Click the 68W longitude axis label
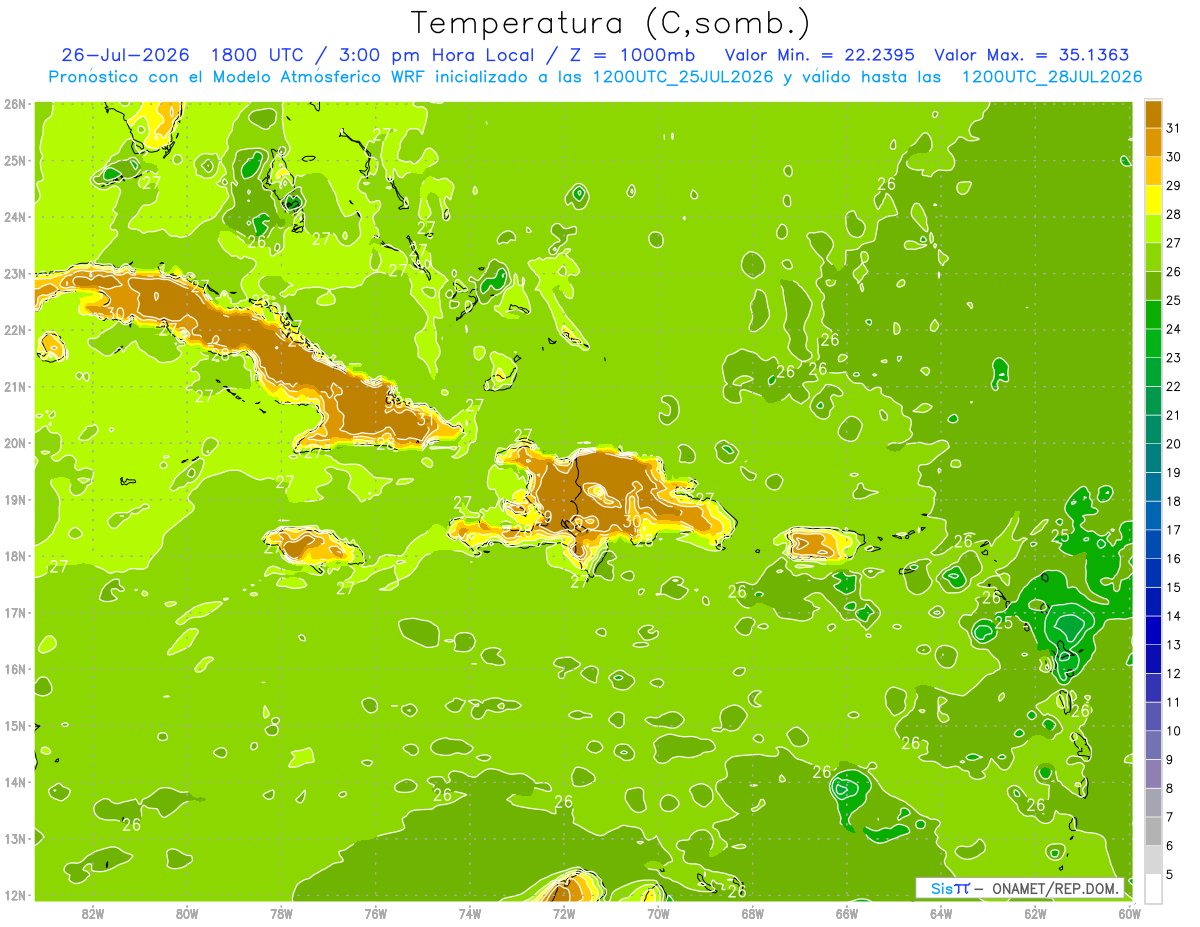Viewport: 1200px width, 927px height. click(x=753, y=913)
